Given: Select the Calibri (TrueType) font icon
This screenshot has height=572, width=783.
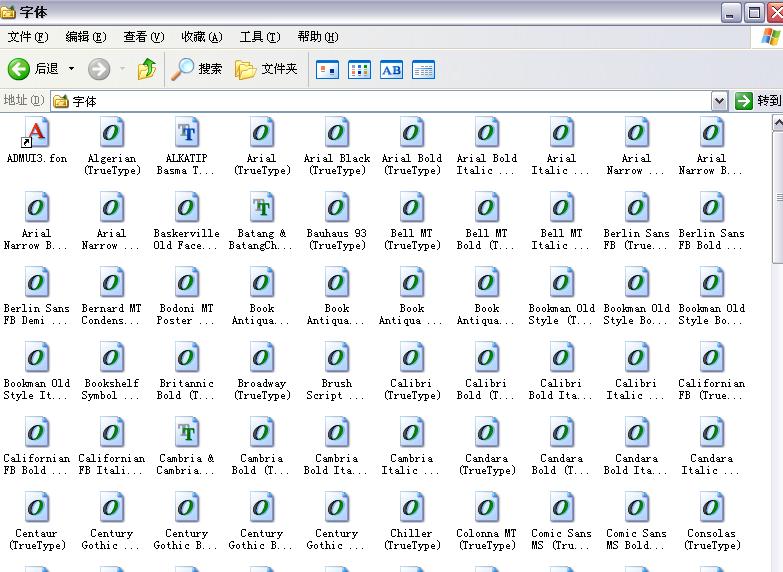Looking at the screenshot, I should [x=411, y=358].
